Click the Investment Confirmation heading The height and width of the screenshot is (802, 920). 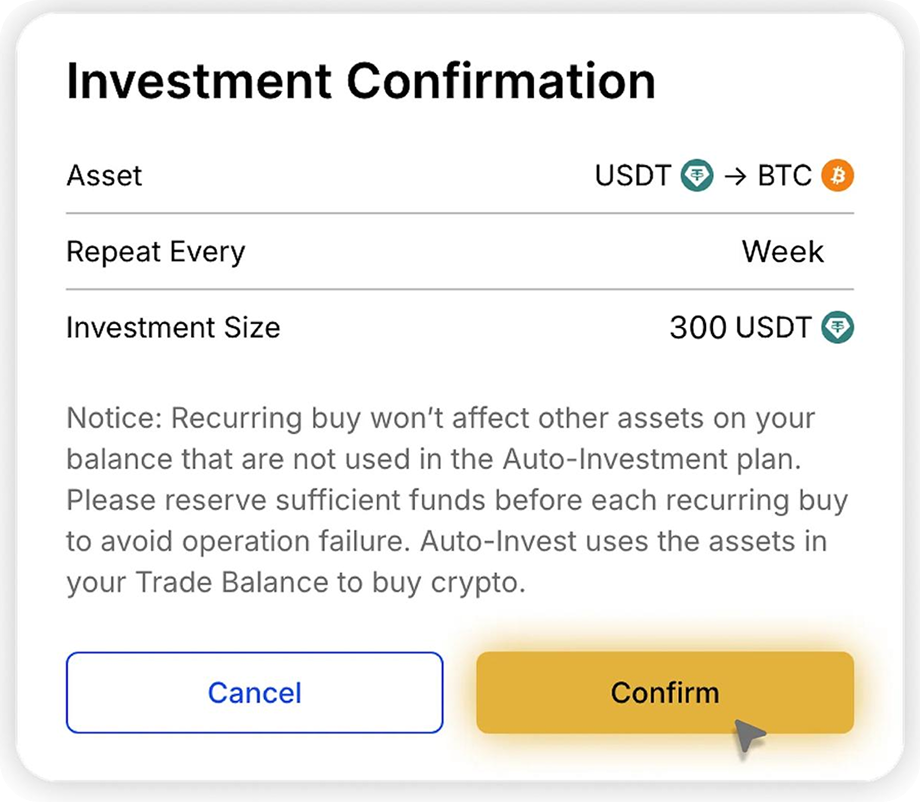[361, 81]
